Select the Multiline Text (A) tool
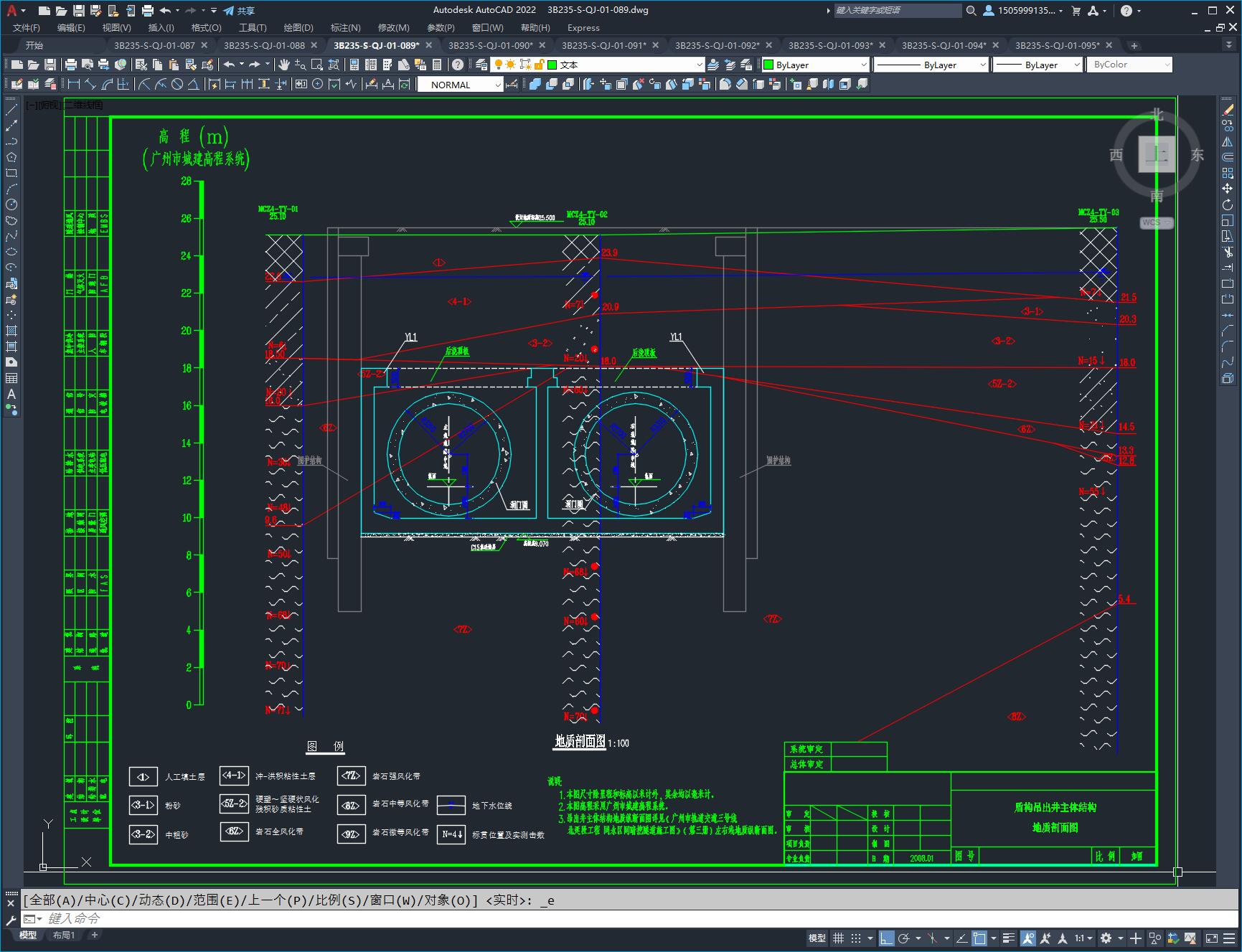The width and height of the screenshot is (1242, 952). (11, 394)
